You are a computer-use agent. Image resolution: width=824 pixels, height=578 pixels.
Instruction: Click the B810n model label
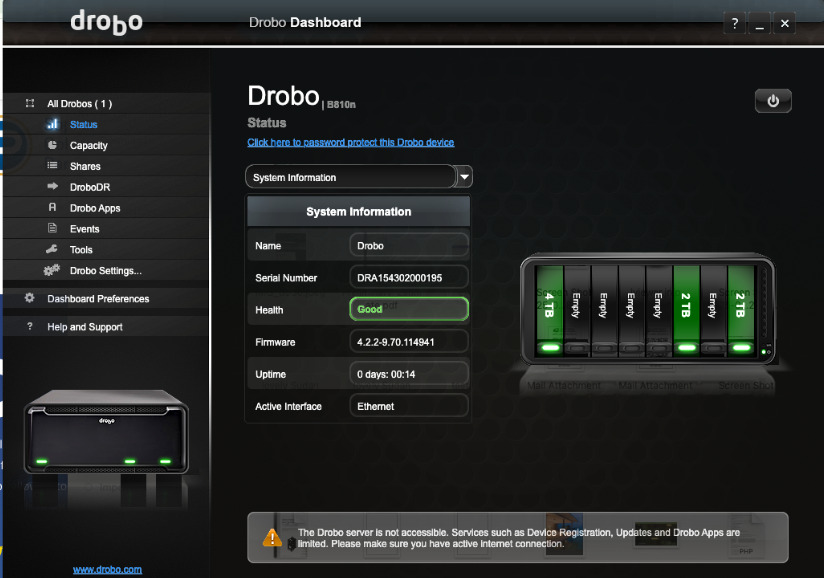point(341,105)
